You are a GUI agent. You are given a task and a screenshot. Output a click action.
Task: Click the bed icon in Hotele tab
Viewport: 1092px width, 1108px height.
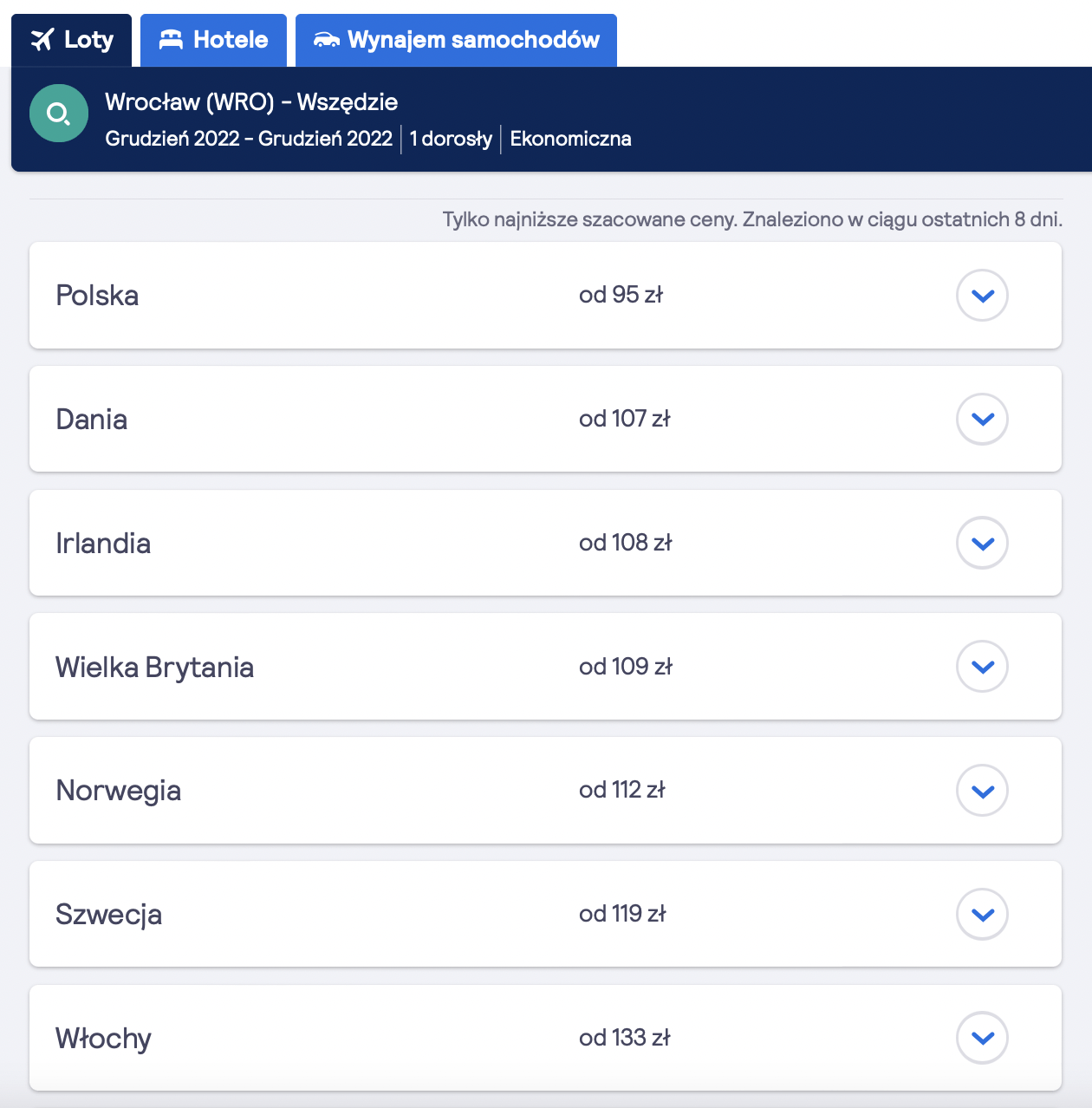point(171,40)
